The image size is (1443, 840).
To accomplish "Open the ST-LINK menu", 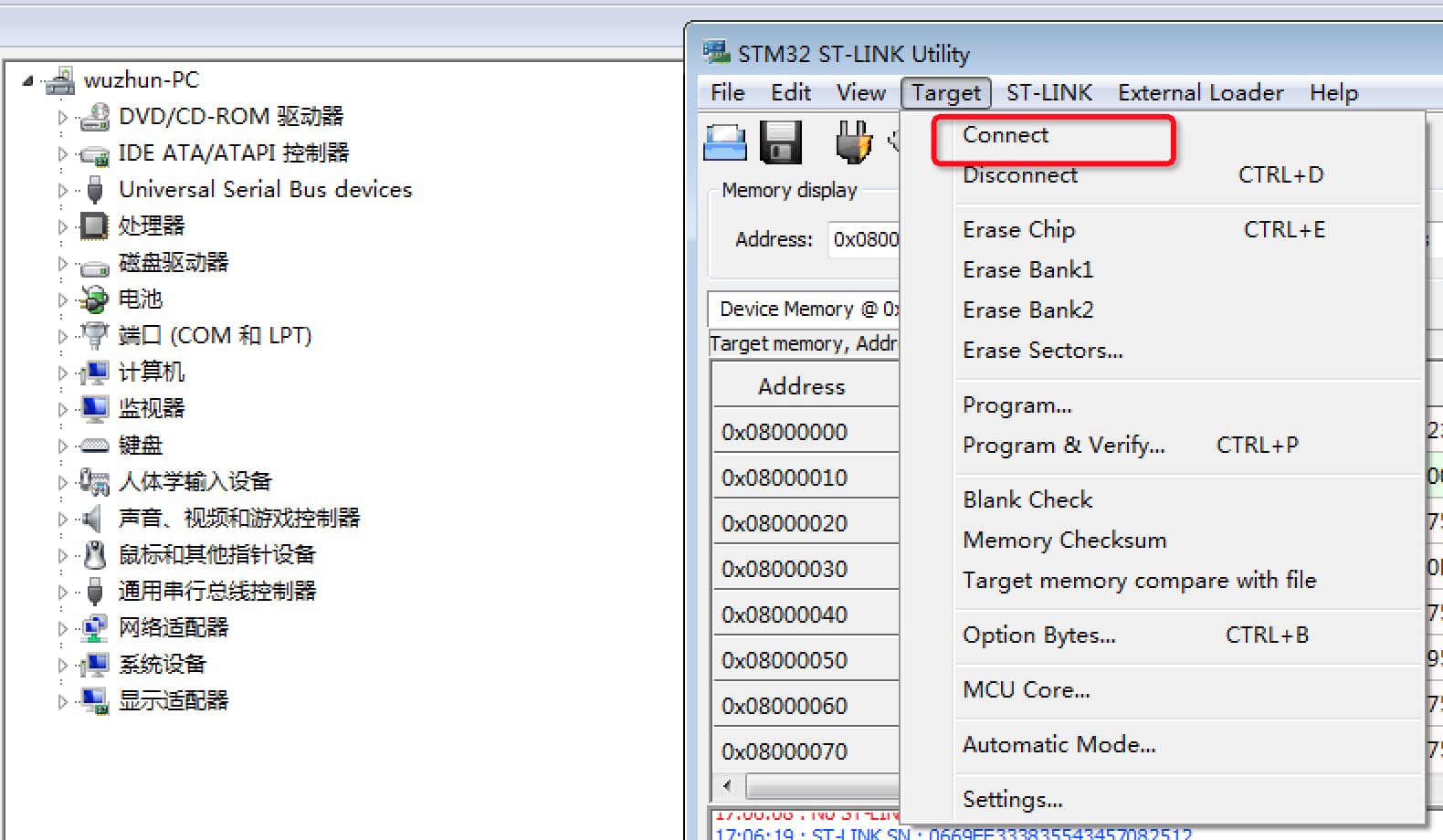I will click(x=1049, y=93).
